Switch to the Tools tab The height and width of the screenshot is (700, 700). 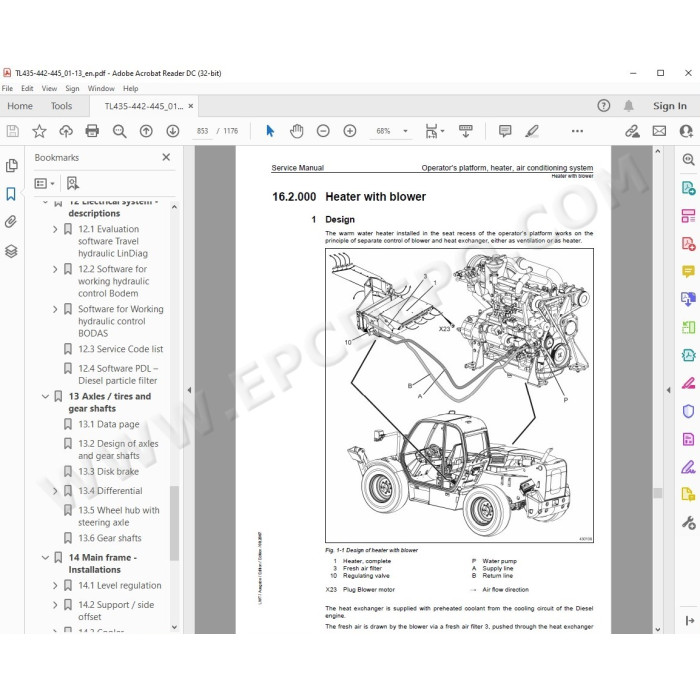[61, 106]
